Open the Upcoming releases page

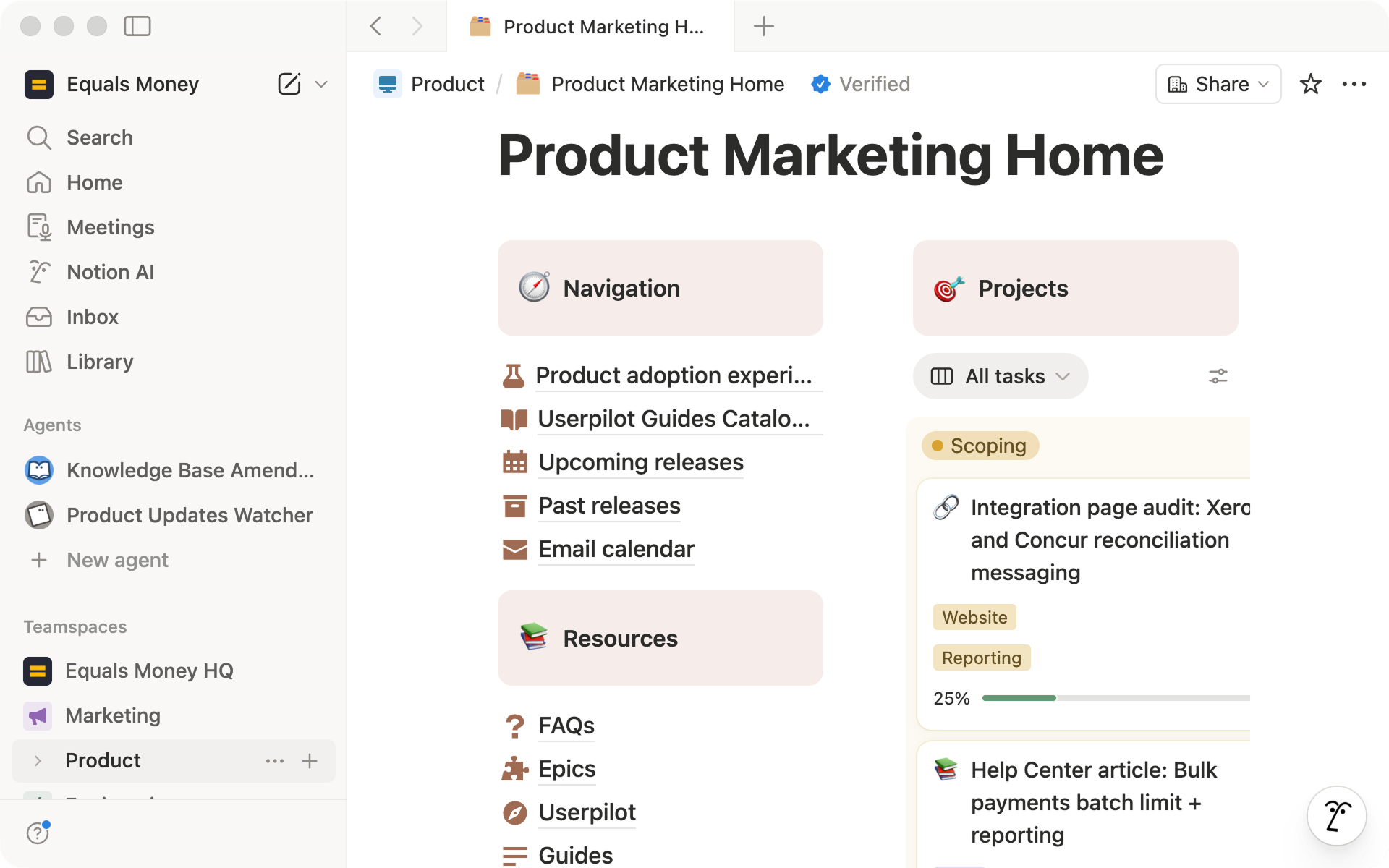click(640, 462)
